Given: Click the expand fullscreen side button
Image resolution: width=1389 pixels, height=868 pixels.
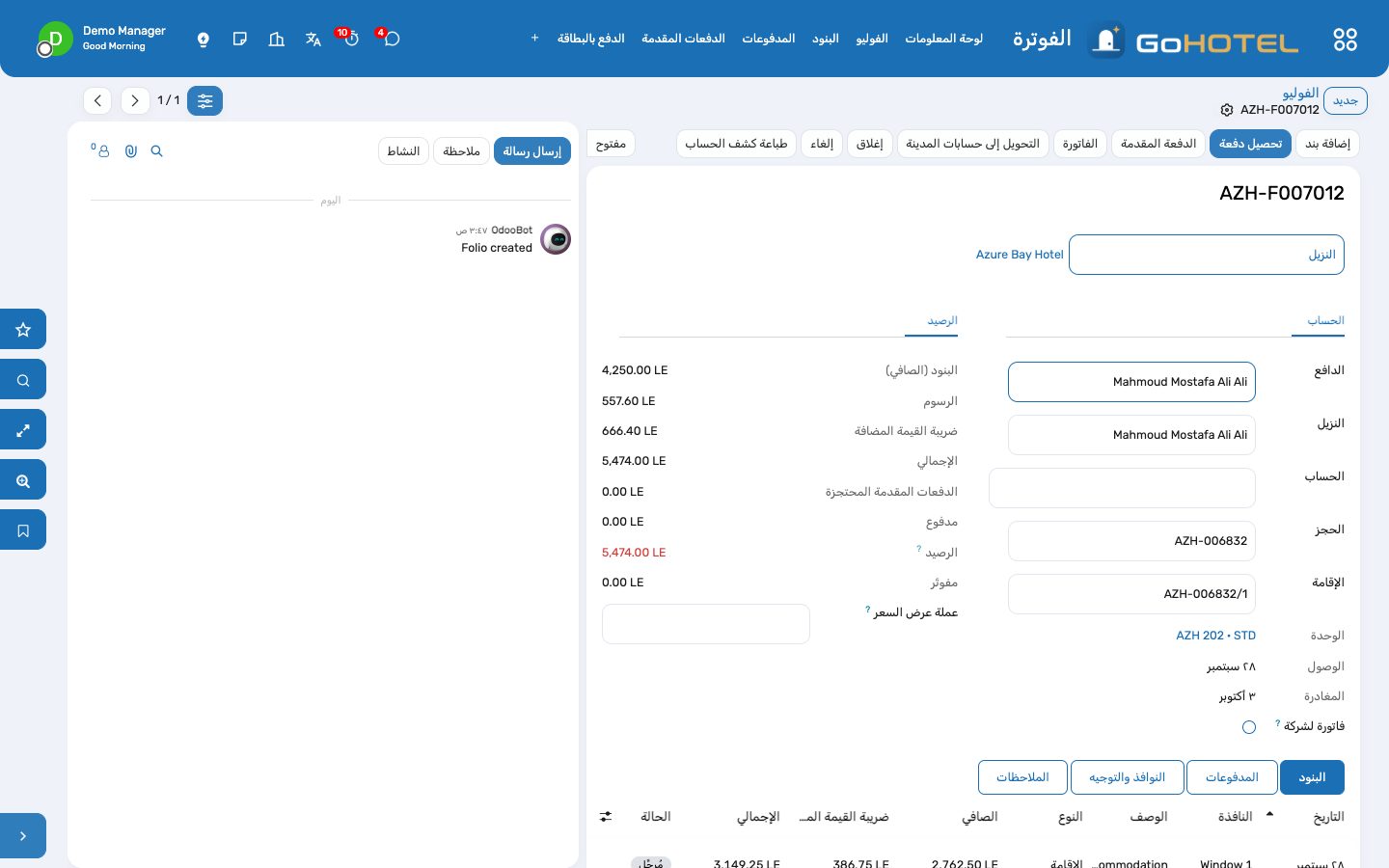Looking at the screenshot, I should click(x=23, y=429).
